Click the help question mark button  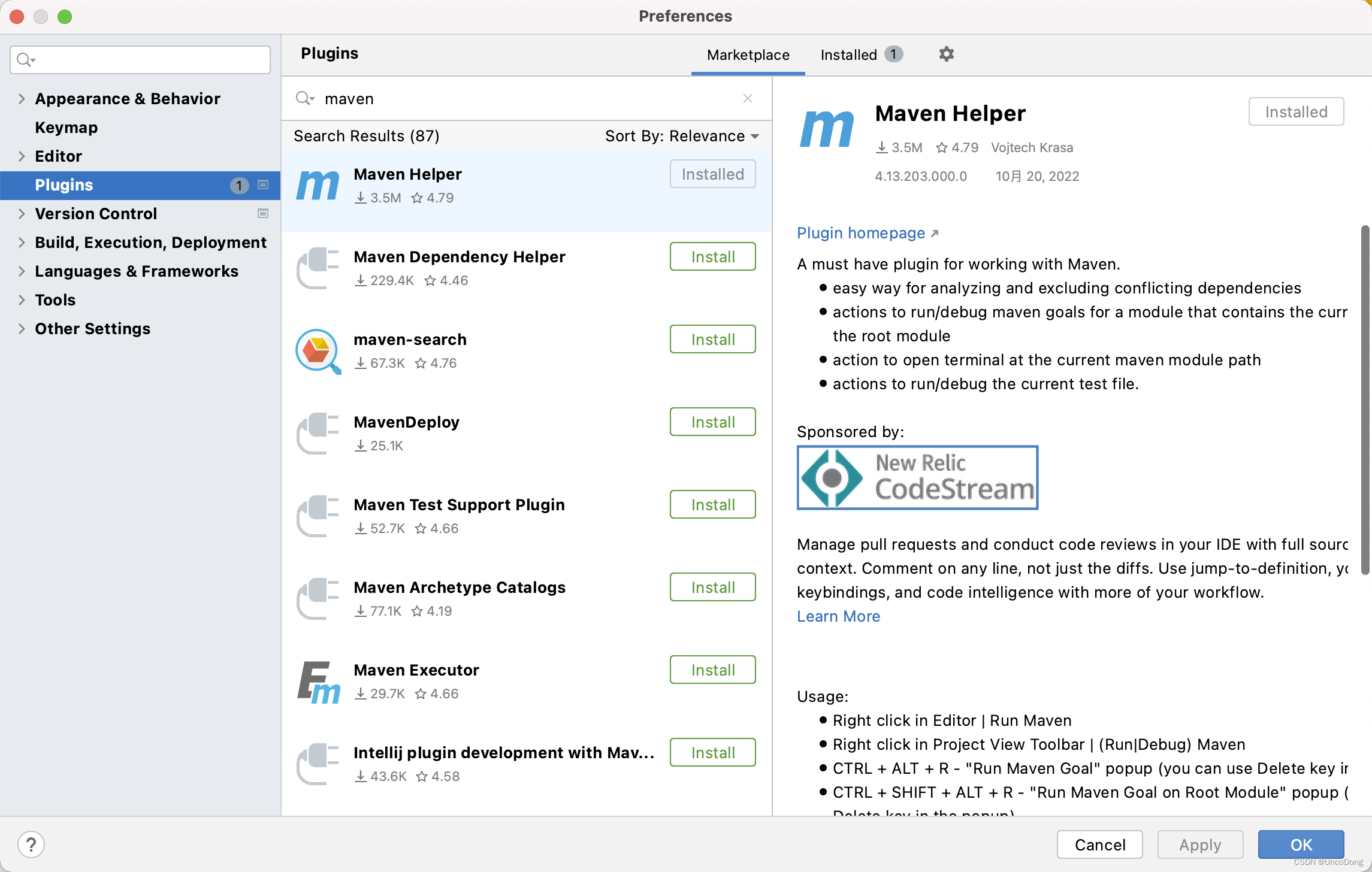[x=31, y=844]
